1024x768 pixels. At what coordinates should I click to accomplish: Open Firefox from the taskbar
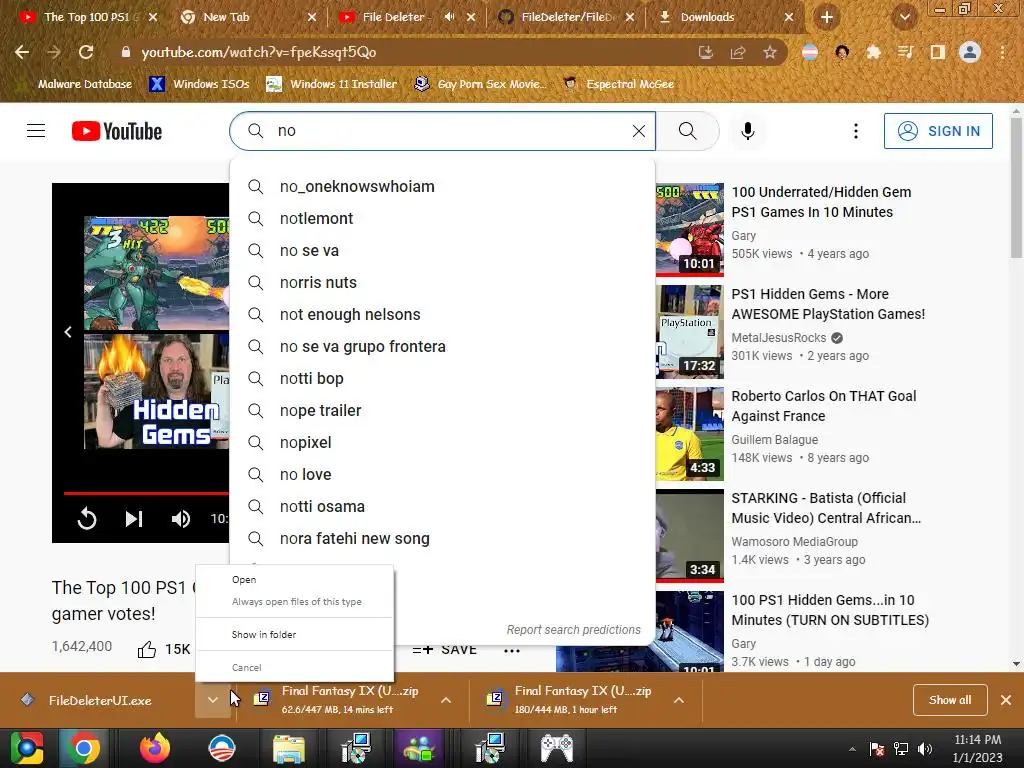[155, 748]
